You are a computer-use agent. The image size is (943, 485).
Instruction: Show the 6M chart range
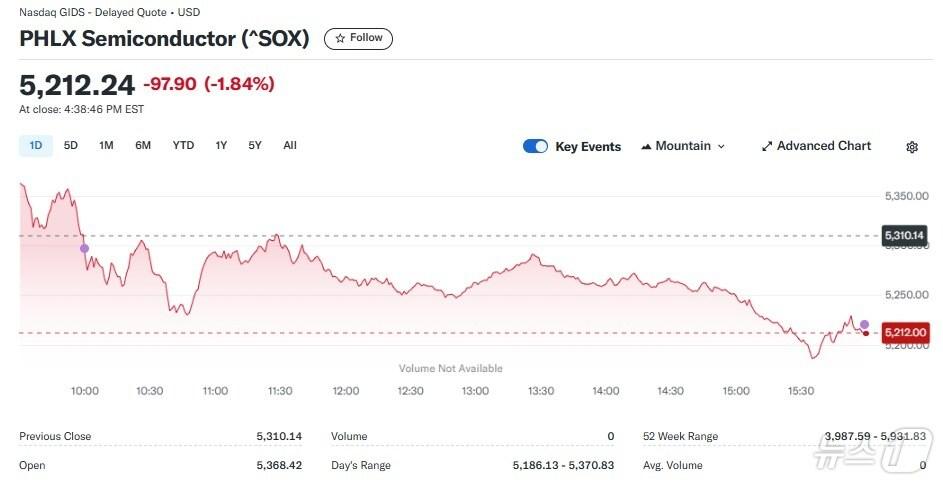143,145
